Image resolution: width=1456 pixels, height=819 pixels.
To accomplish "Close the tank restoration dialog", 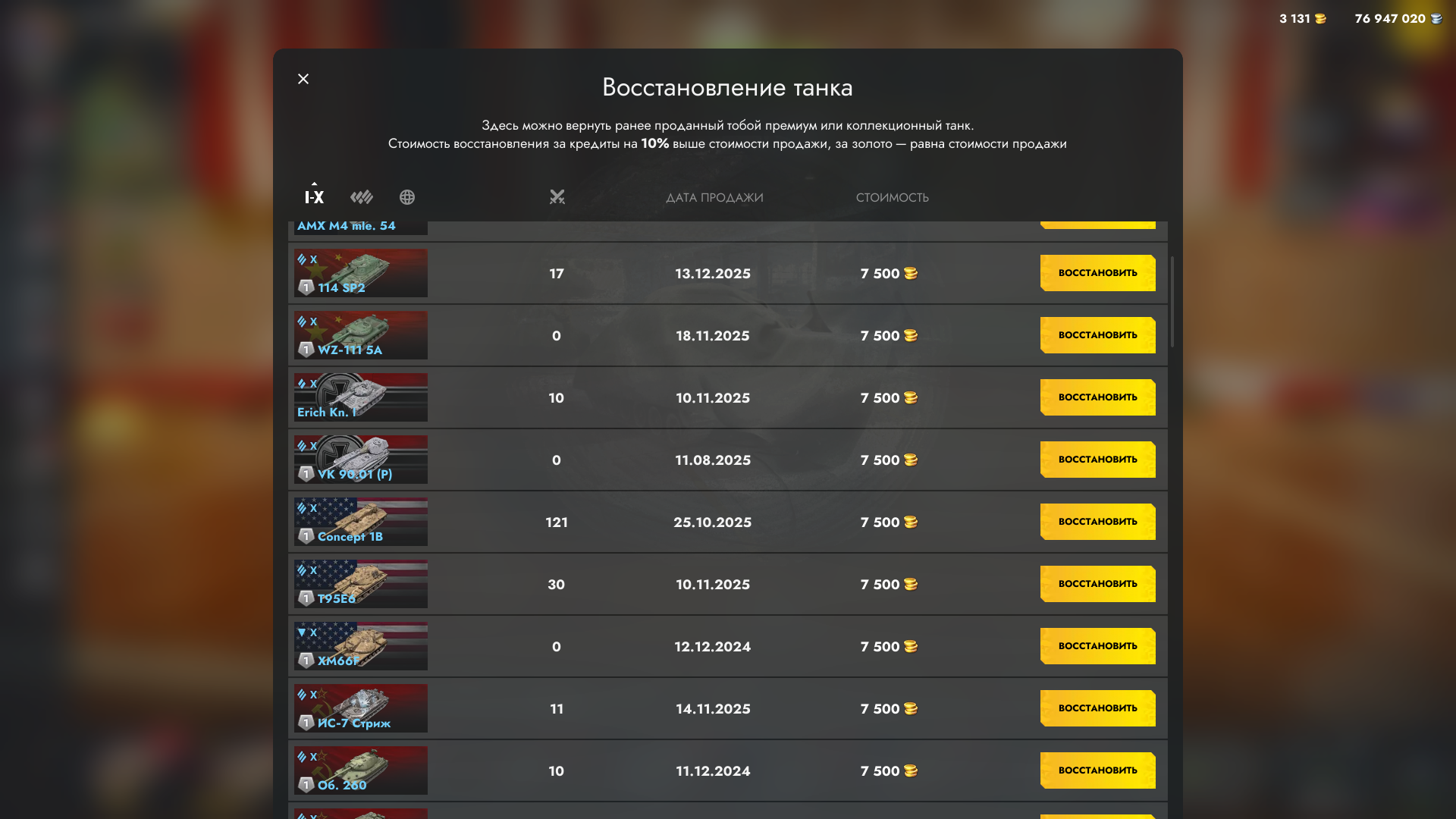I will tap(303, 79).
